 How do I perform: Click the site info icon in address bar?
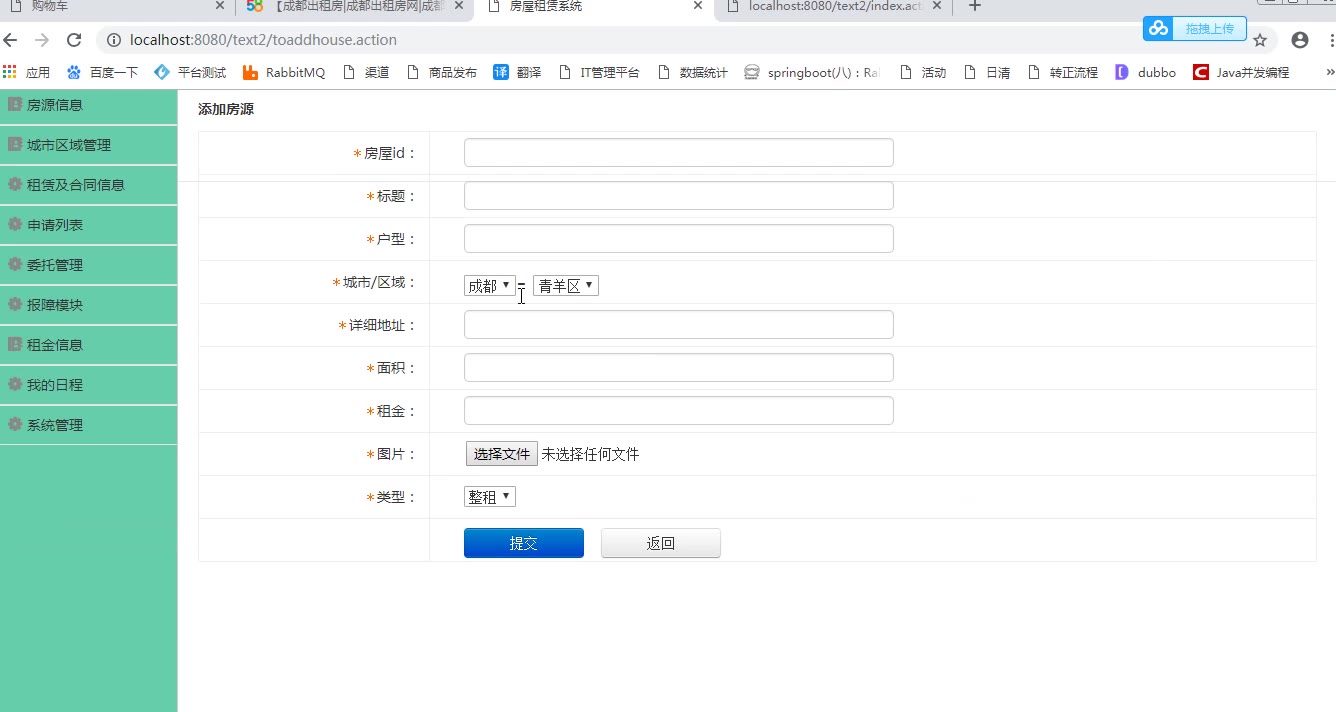click(113, 40)
